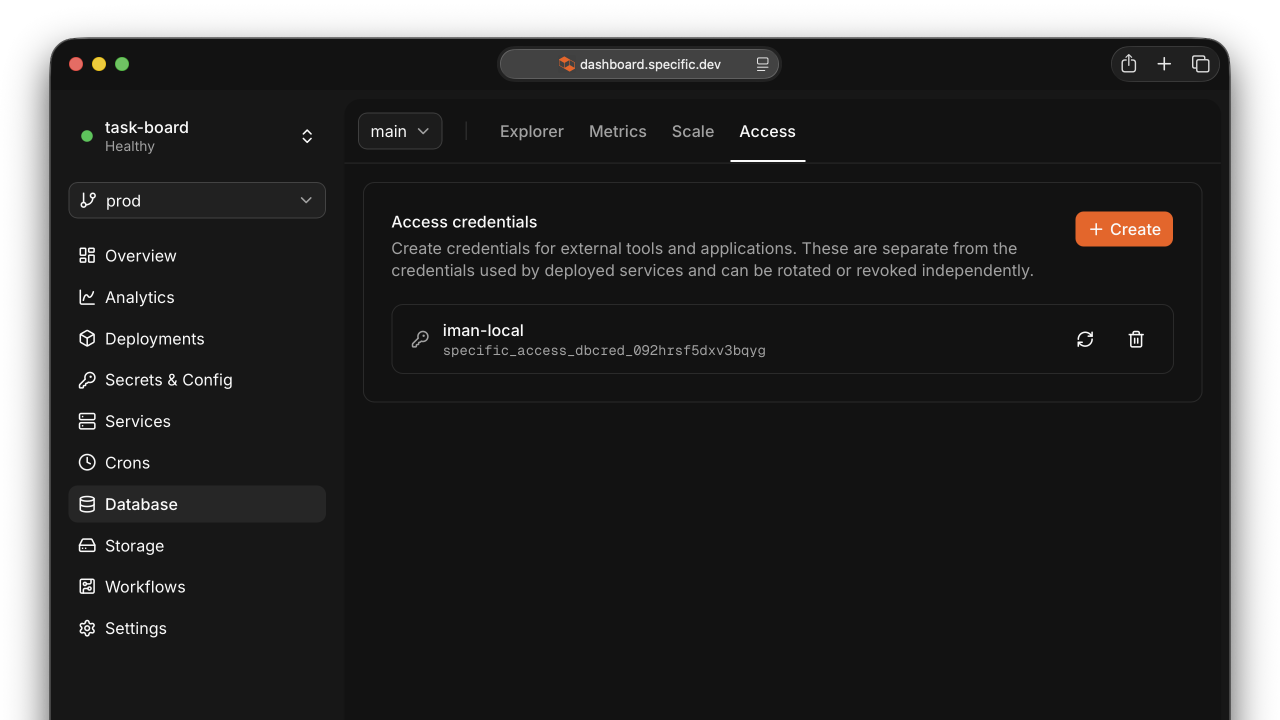Delete the iman-local credential
The width and height of the screenshot is (1280, 720).
tap(1136, 339)
